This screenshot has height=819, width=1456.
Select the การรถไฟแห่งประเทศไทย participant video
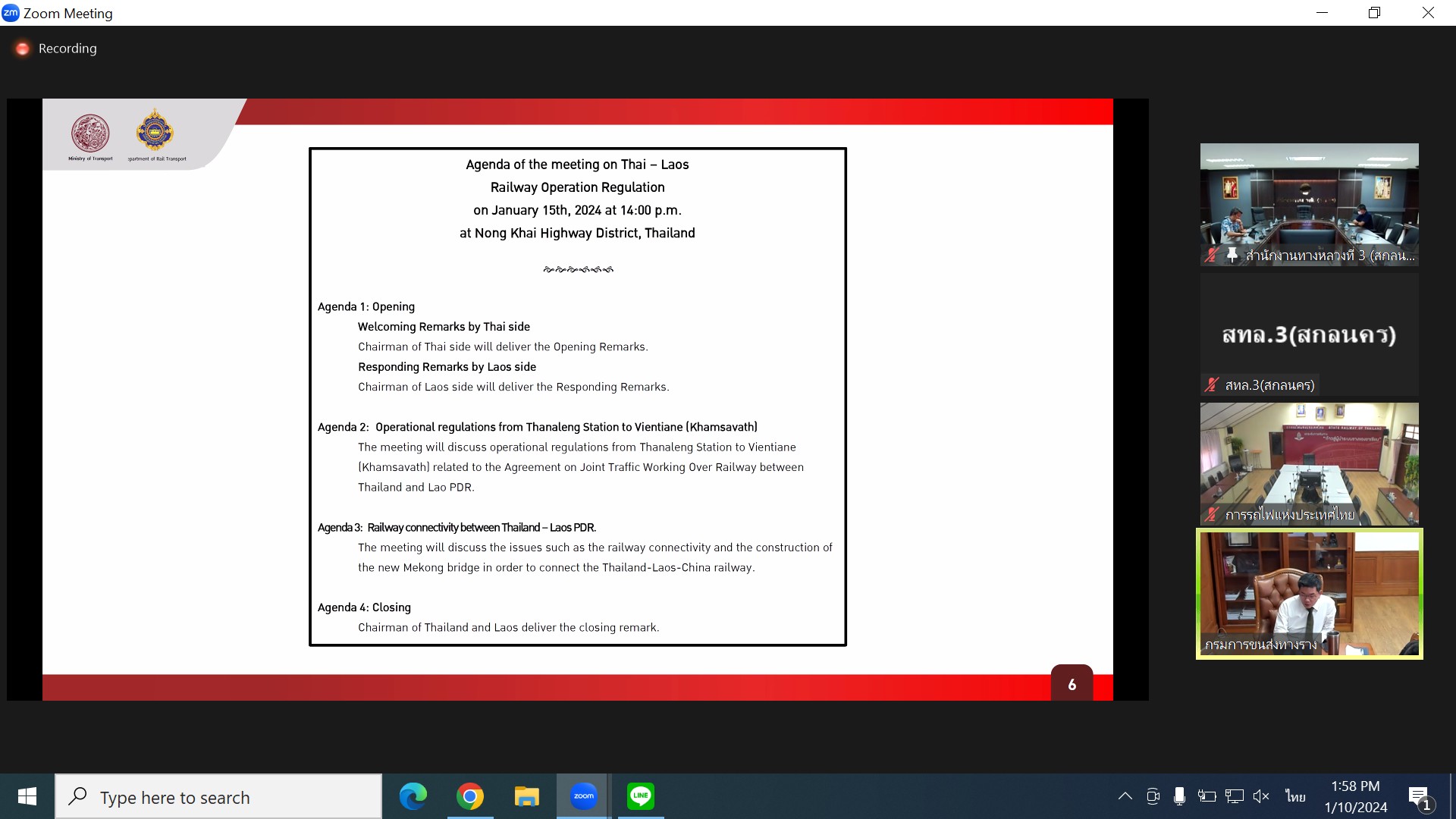click(x=1309, y=463)
